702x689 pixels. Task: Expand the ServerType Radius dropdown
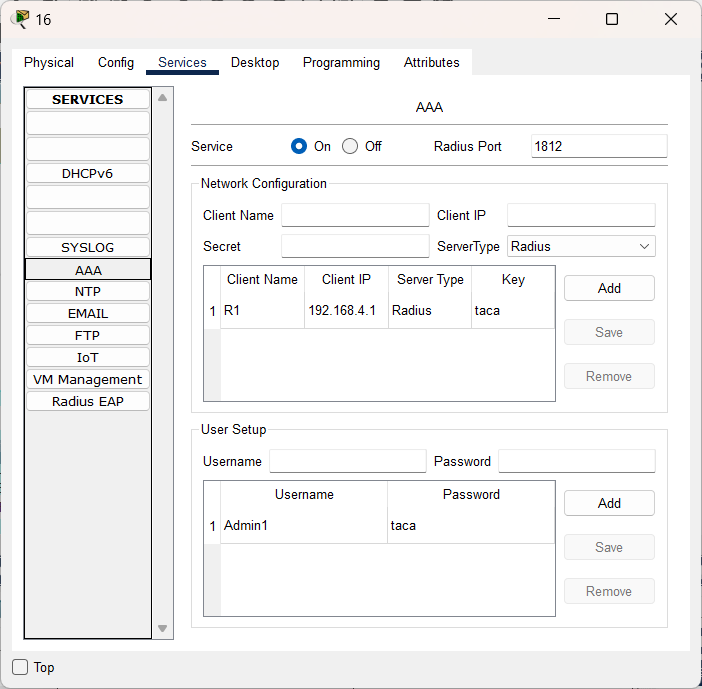(x=581, y=246)
